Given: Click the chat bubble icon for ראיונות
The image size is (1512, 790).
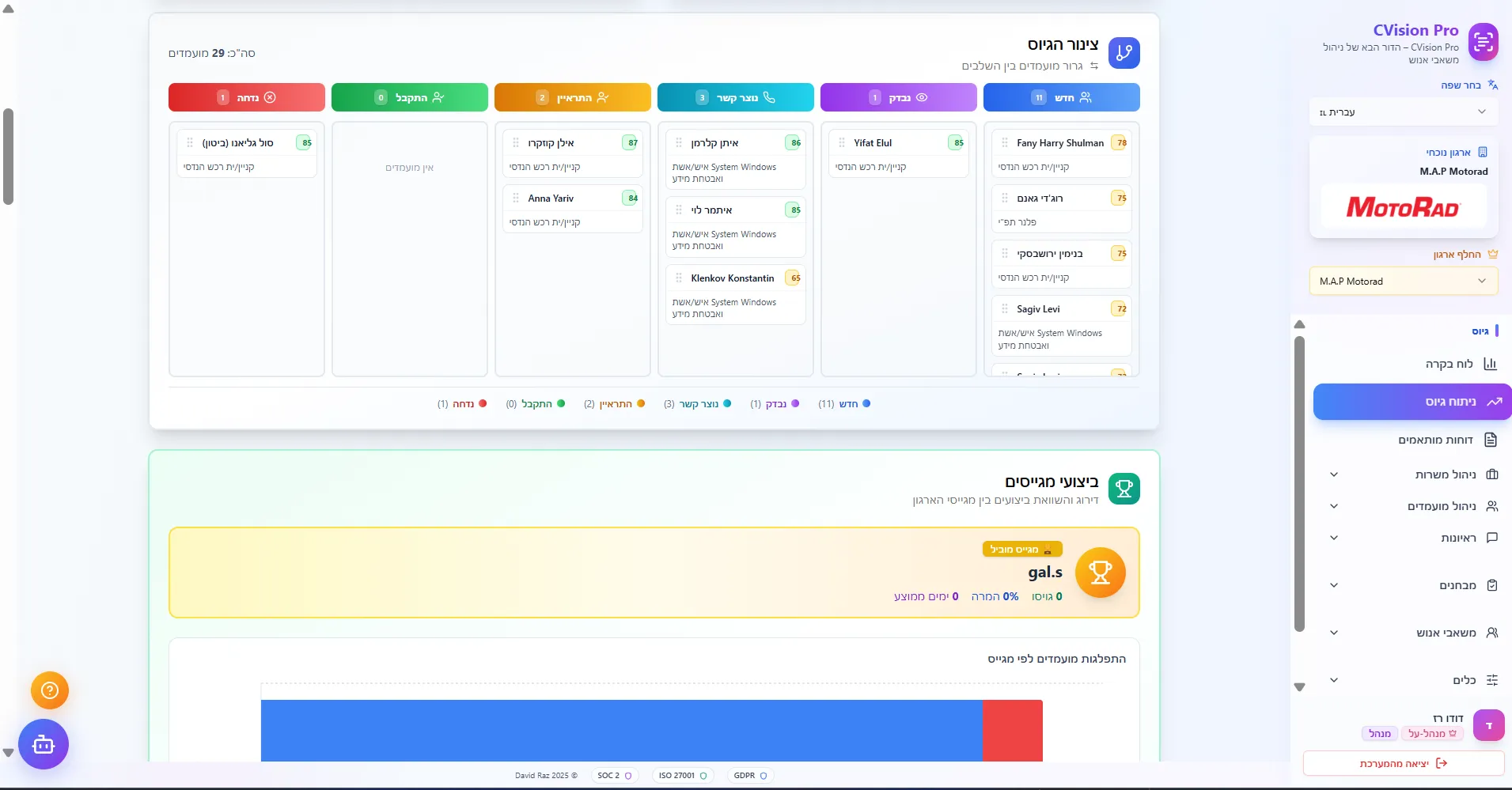Looking at the screenshot, I should coord(1492,538).
